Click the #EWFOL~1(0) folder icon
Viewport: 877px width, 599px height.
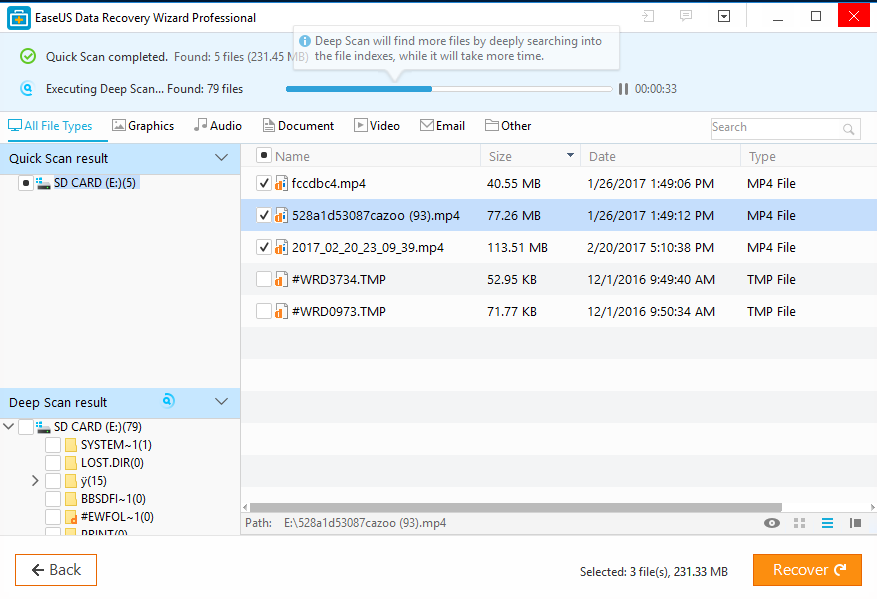pyautogui.click(x=70, y=517)
